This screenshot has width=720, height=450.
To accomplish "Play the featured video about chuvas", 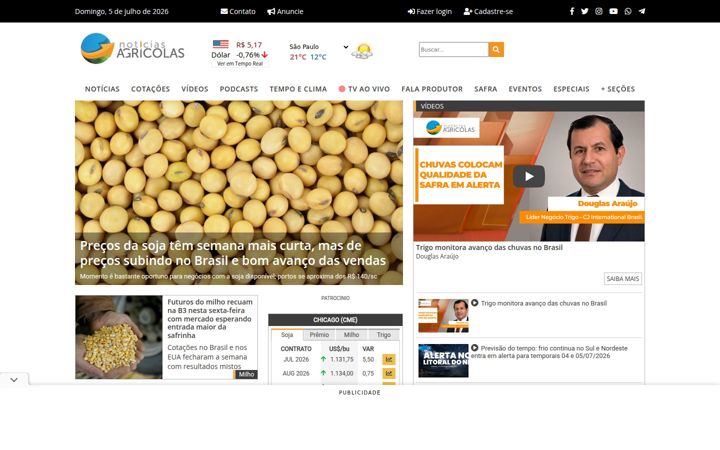I will click(529, 176).
